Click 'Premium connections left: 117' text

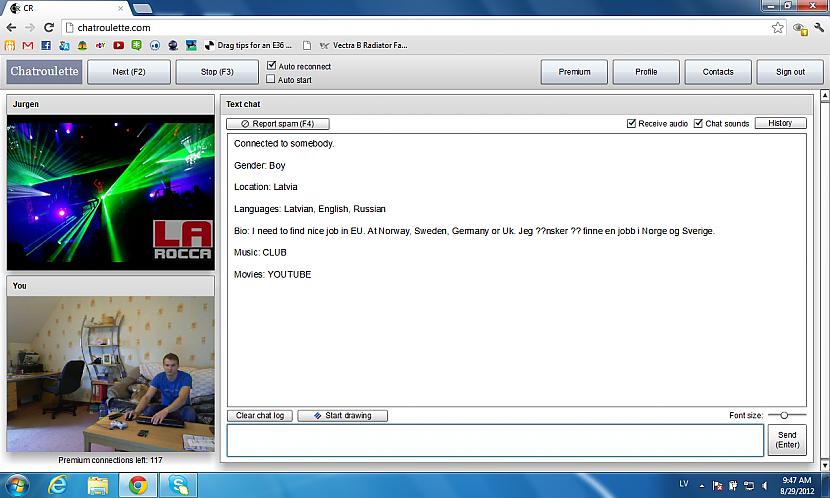[110, 460]
